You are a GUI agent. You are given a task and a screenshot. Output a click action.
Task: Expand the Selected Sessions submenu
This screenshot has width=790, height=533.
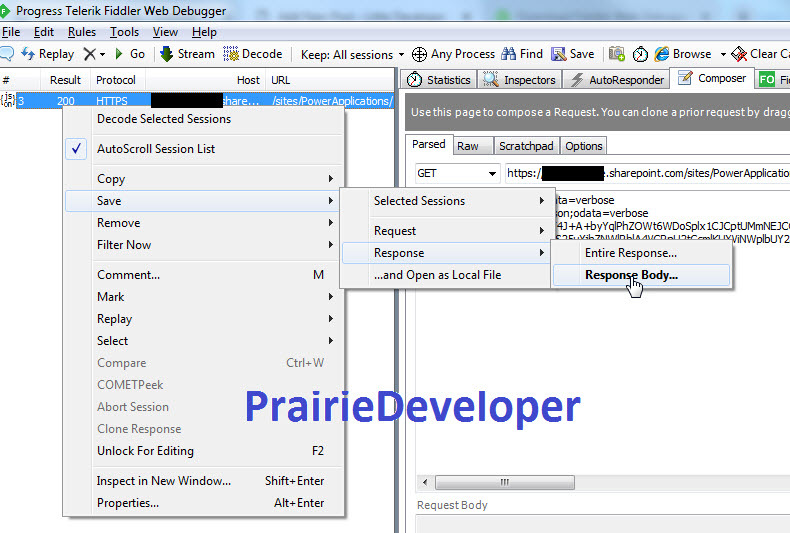pos(445,201)
